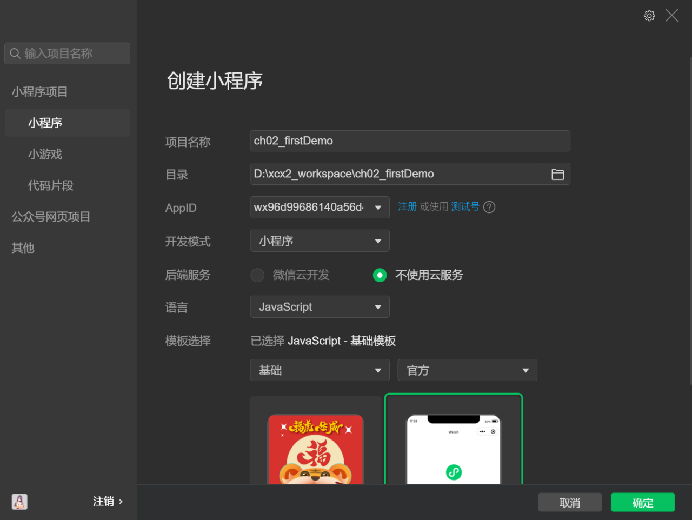Focus the 输入项目名称 search field
The image size is (693, 521).
pyautogui.click(x=67, y=53)
